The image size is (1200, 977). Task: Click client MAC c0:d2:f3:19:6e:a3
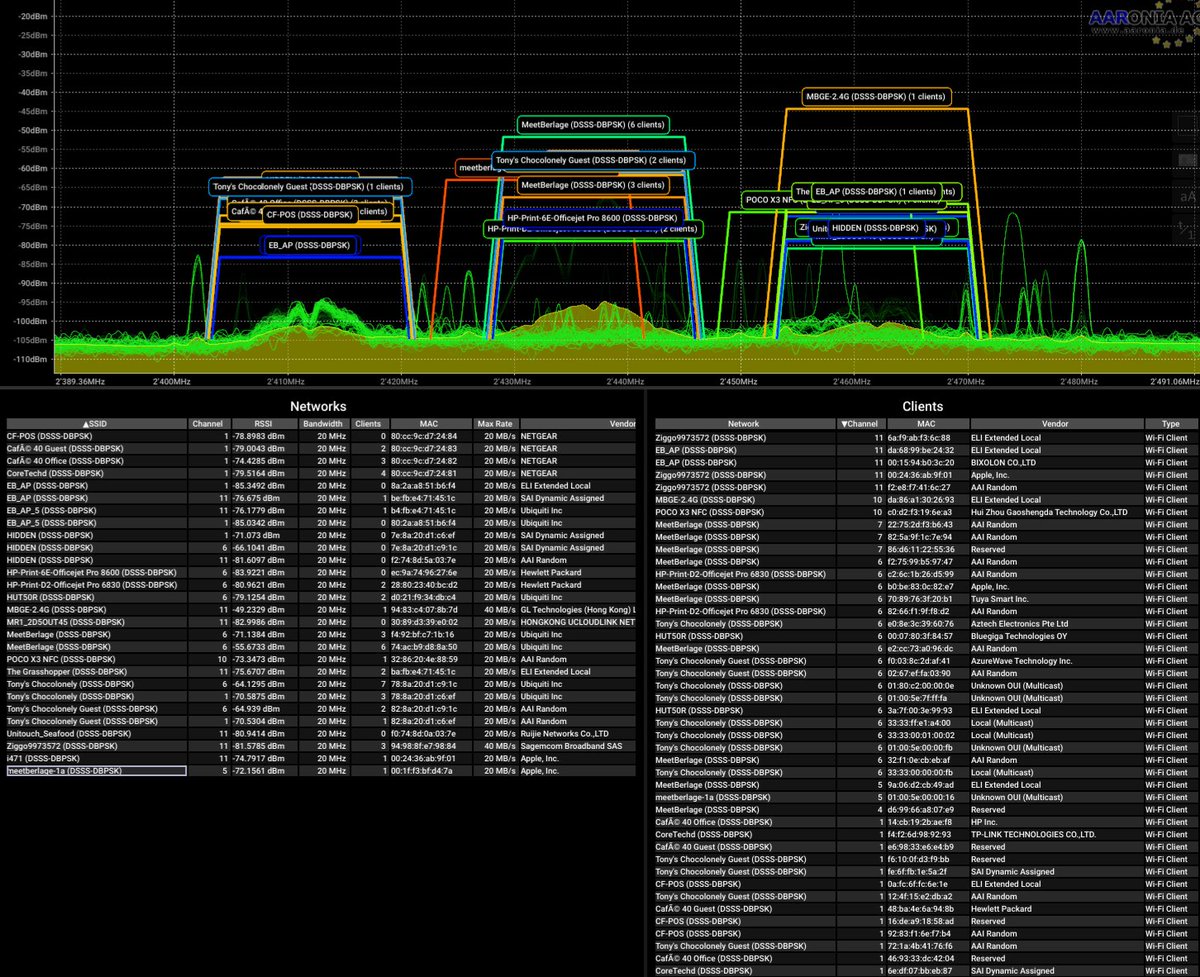point(919,512)
